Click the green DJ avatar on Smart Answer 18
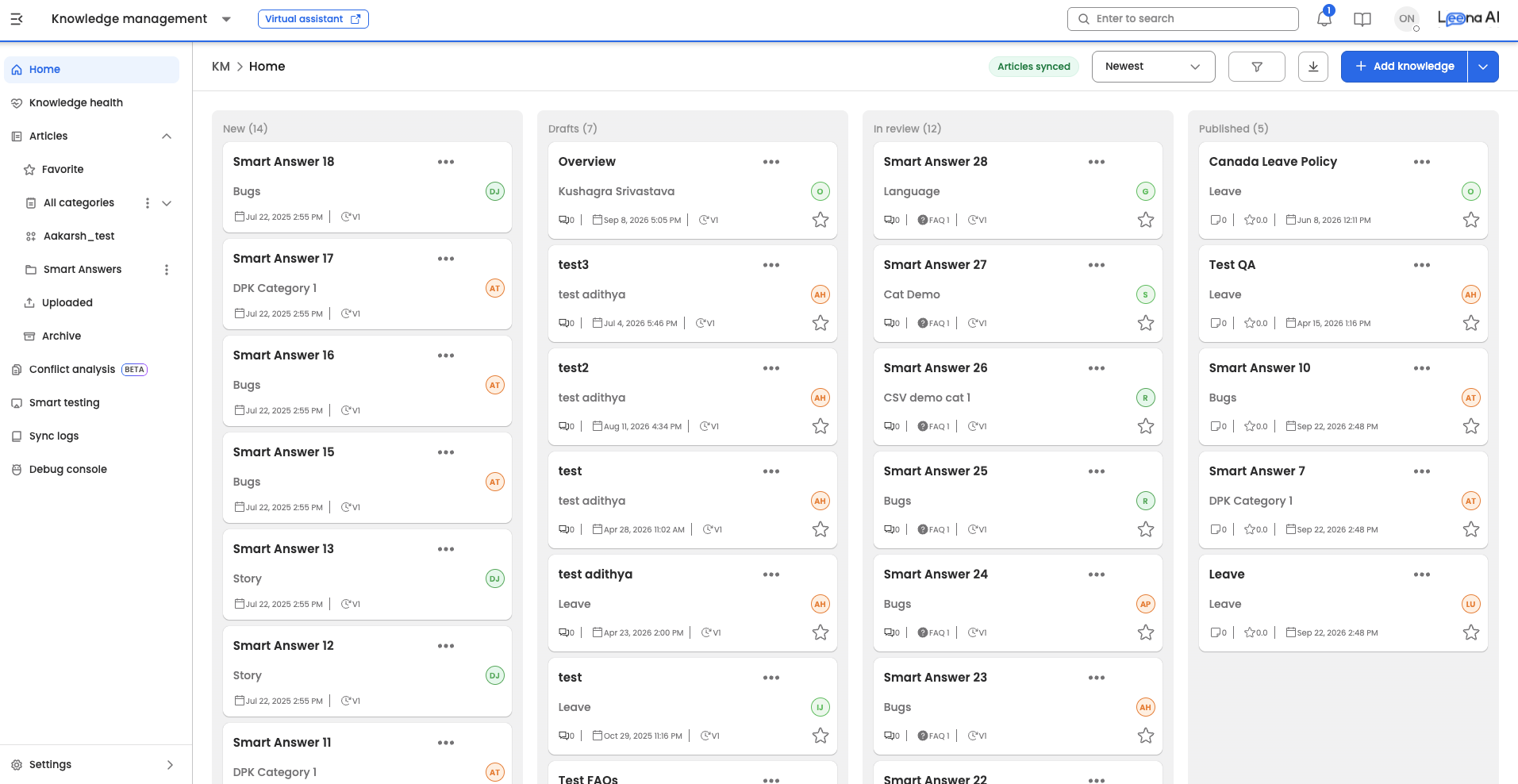The height and width of the screenshot is (784, 1518). click(x=495, y=191)
